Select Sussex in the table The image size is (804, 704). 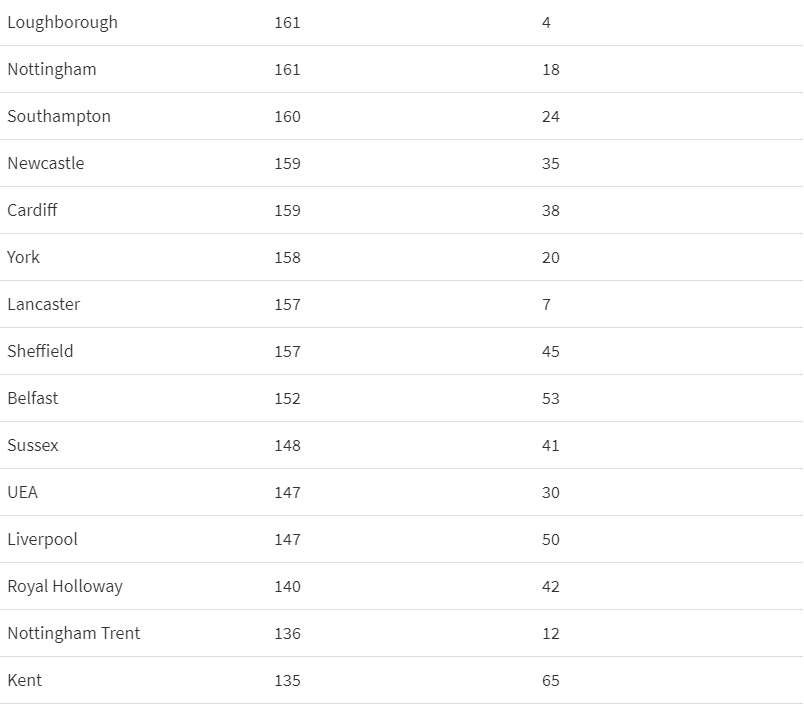33,445
